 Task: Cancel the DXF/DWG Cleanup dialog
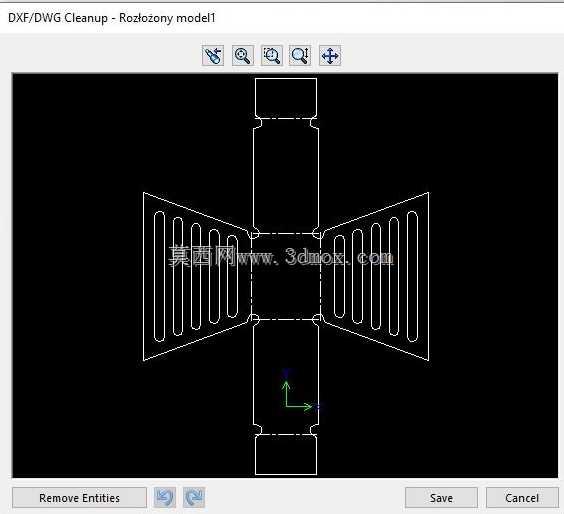coord(522,498)
